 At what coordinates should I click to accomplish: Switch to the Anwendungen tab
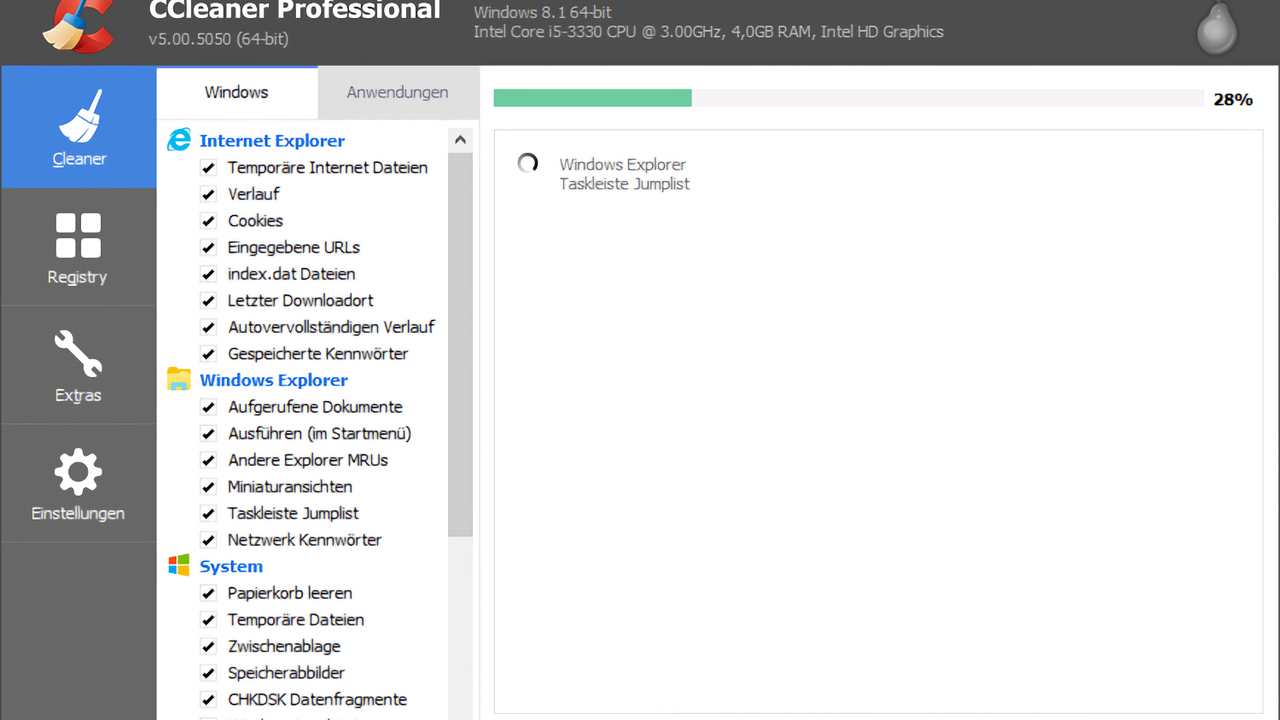point(397,92)
